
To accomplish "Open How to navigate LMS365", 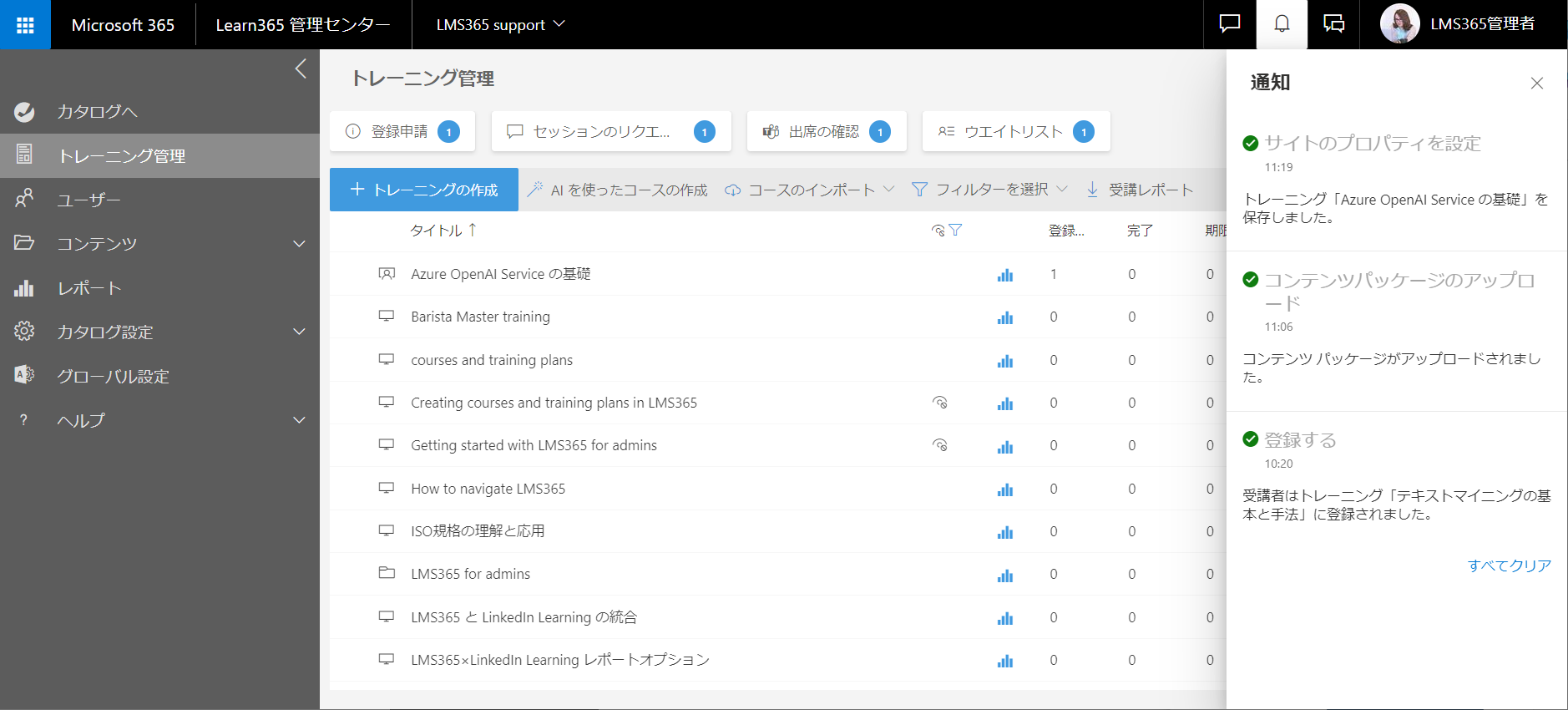I will [488, 489].
